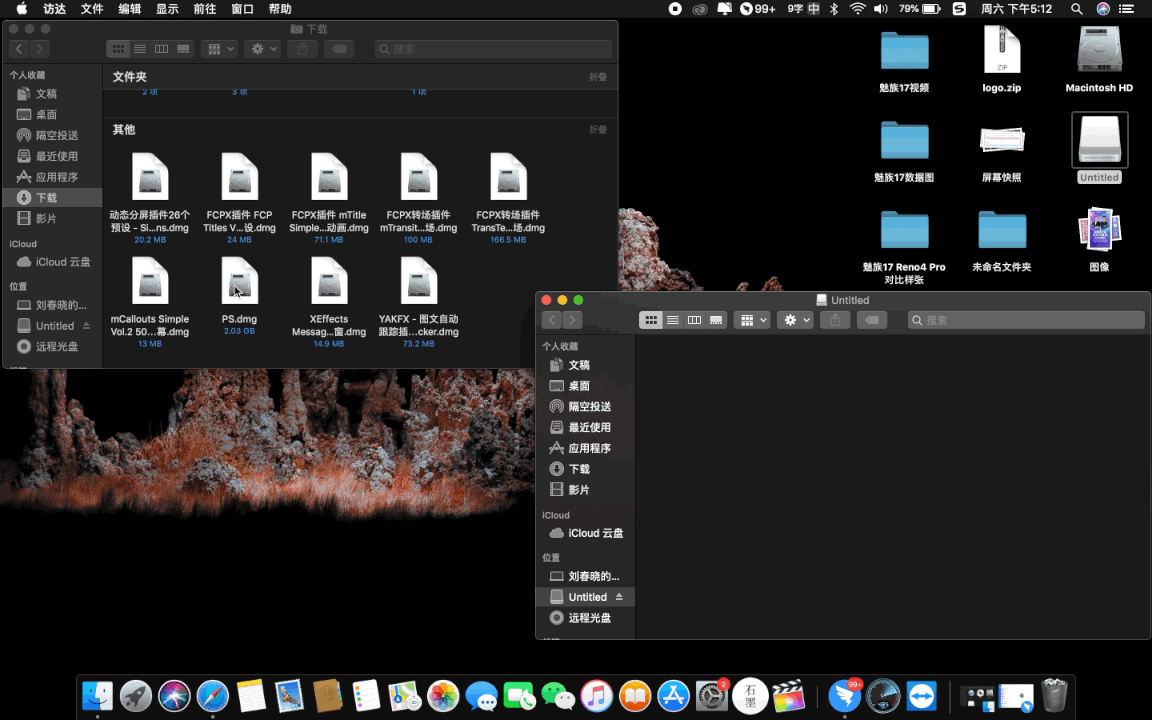Click the Share button in the Downloads toolbar

(303, 48)
